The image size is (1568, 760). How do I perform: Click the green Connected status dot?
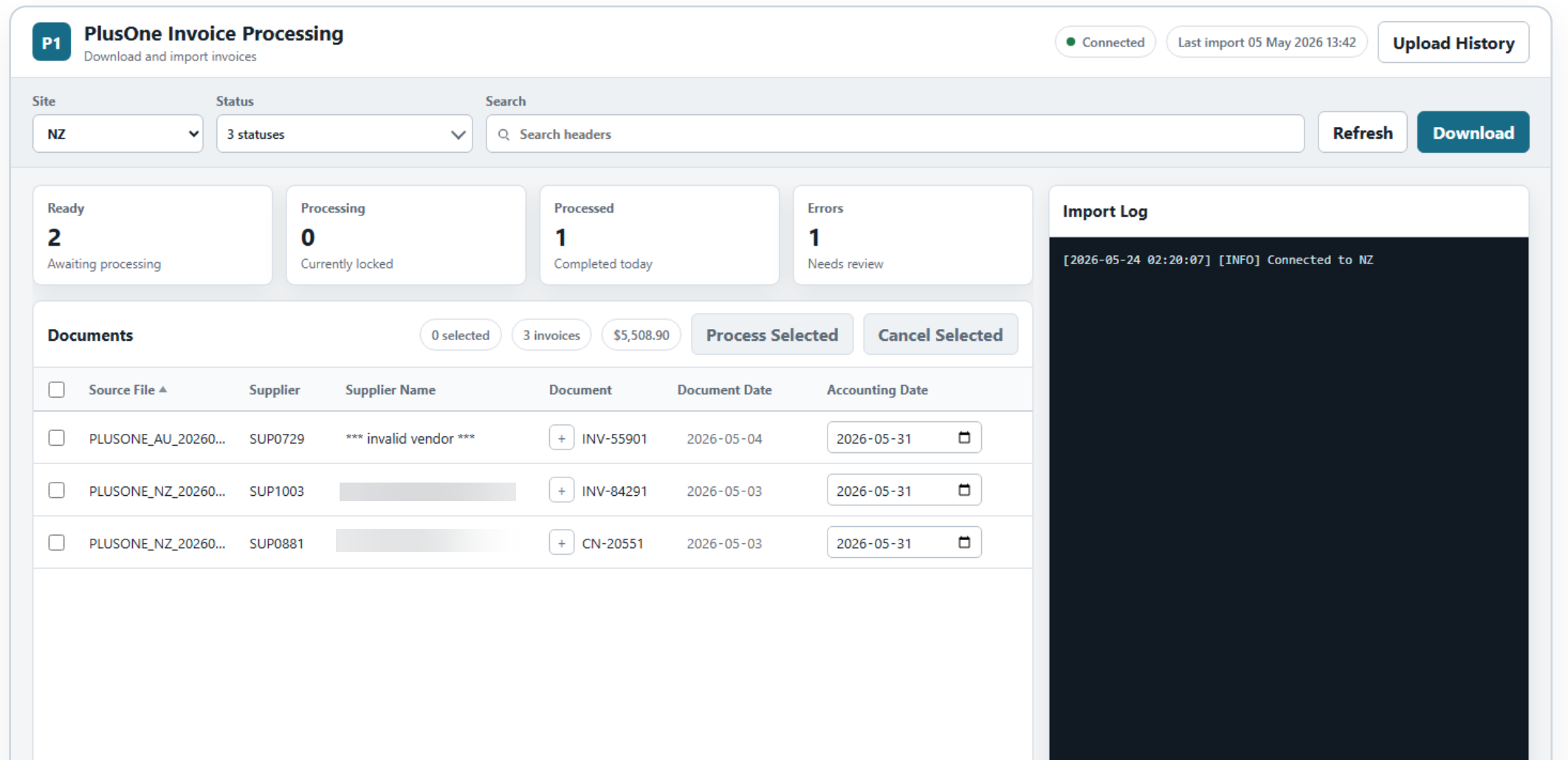tap(1070, 42)
